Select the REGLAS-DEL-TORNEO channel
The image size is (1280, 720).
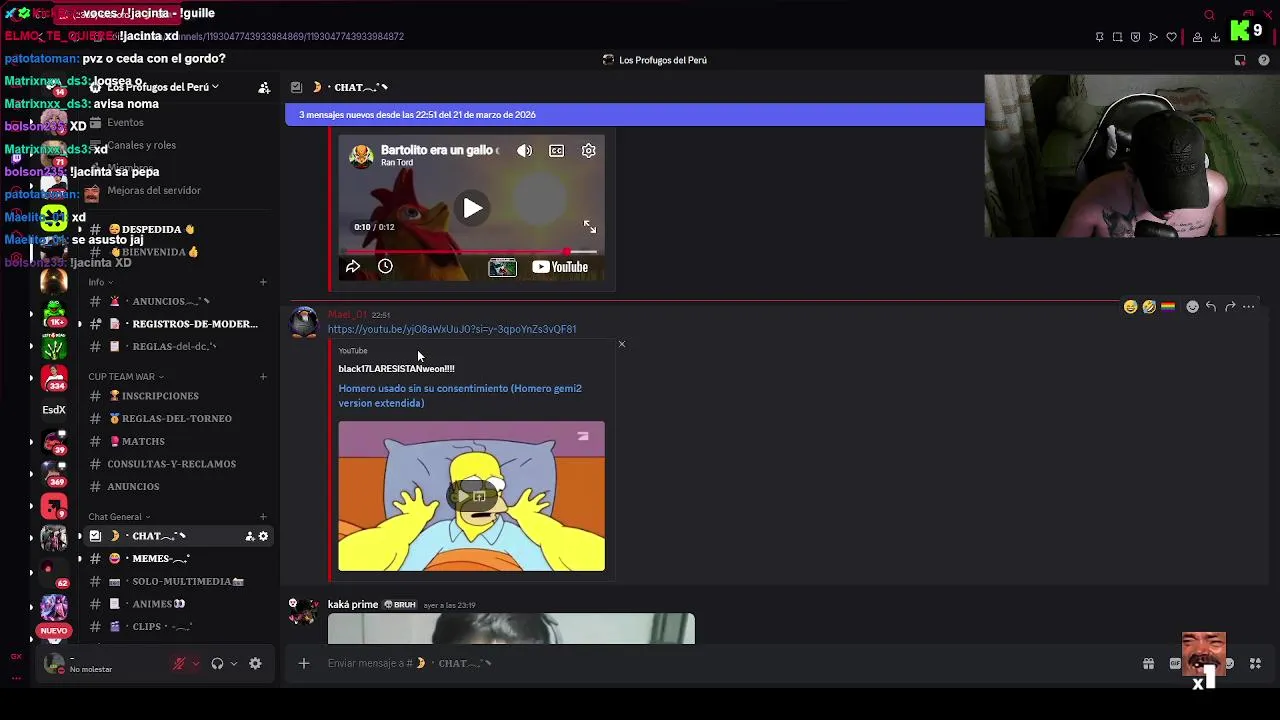pyautogui.click(x=176, y=418)
